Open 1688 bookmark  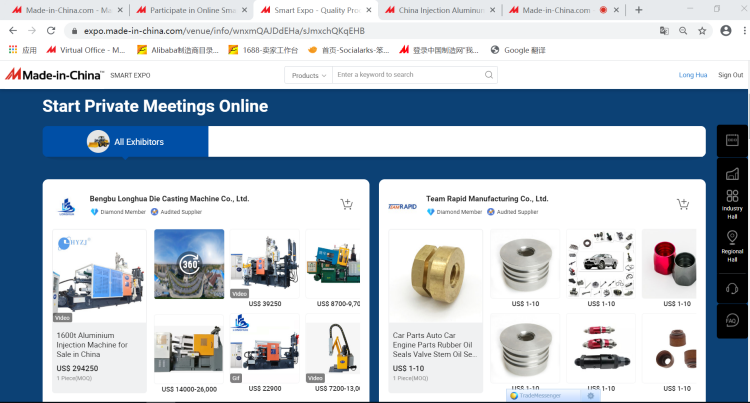coord(264,50)
